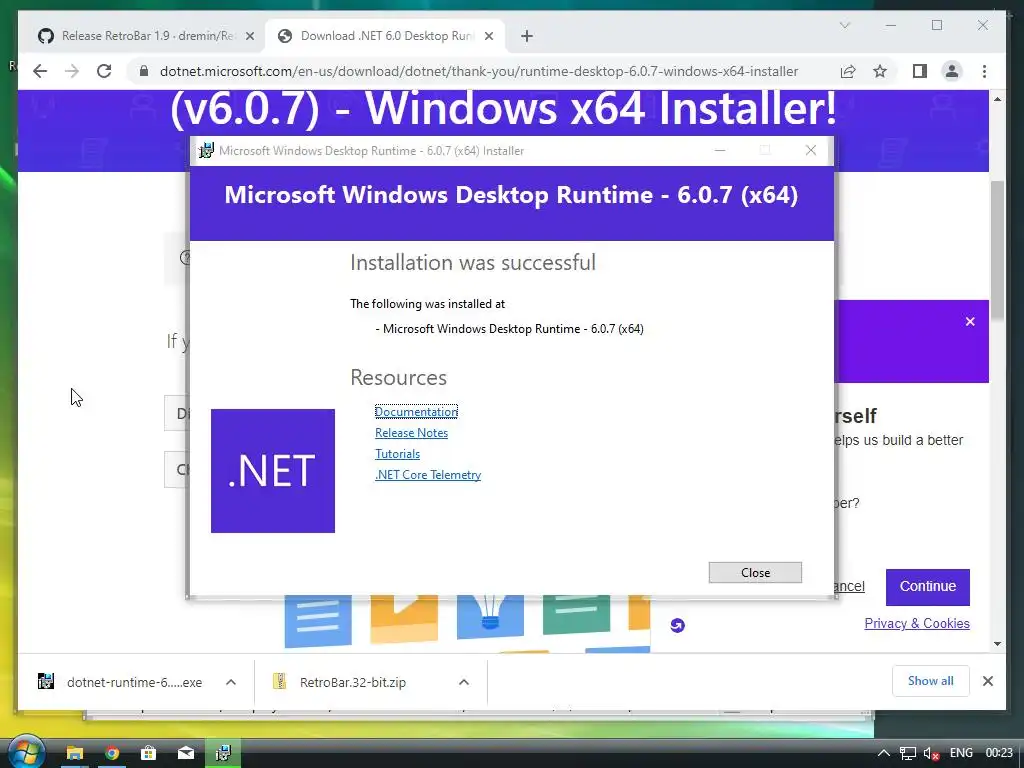Open Chrome from the taskbar

[112, 753]
